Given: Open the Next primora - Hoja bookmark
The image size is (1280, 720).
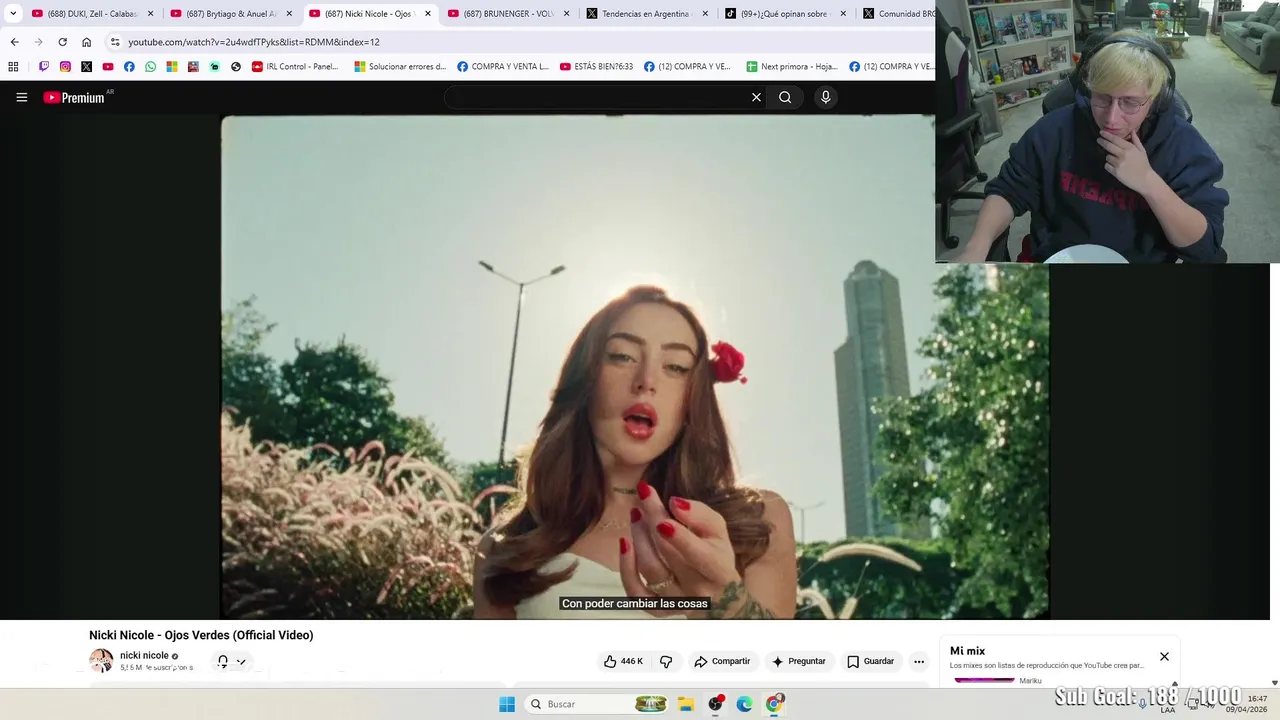Looking at the screenshot, I should click(792, 67).
